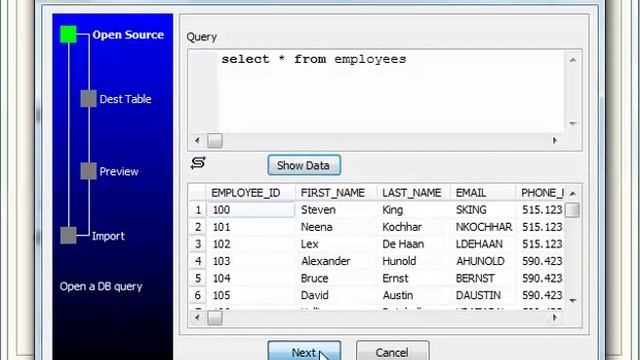Click the EMPLOYEE_ID column header

251,193
